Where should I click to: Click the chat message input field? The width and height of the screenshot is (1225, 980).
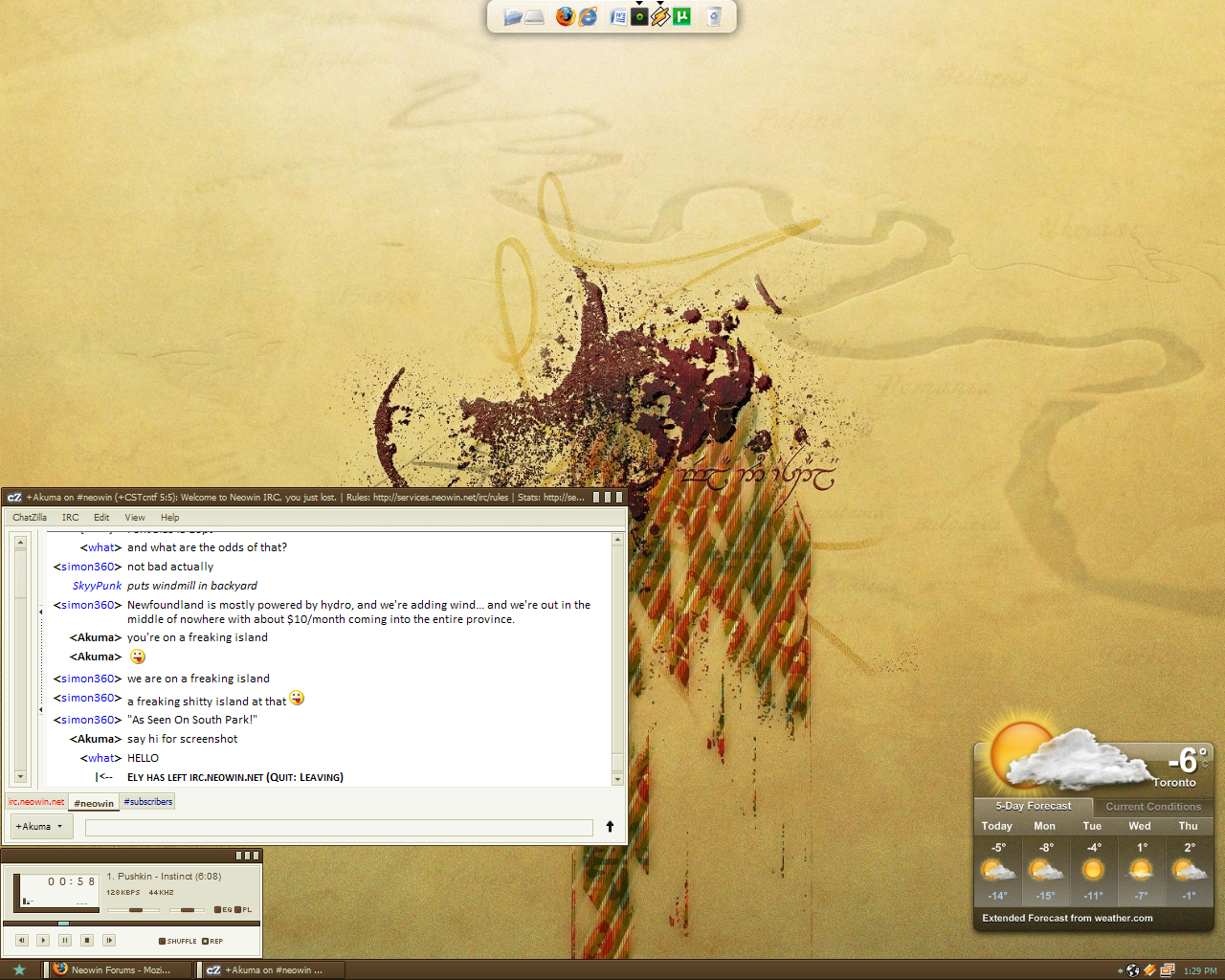click(339, 827)
